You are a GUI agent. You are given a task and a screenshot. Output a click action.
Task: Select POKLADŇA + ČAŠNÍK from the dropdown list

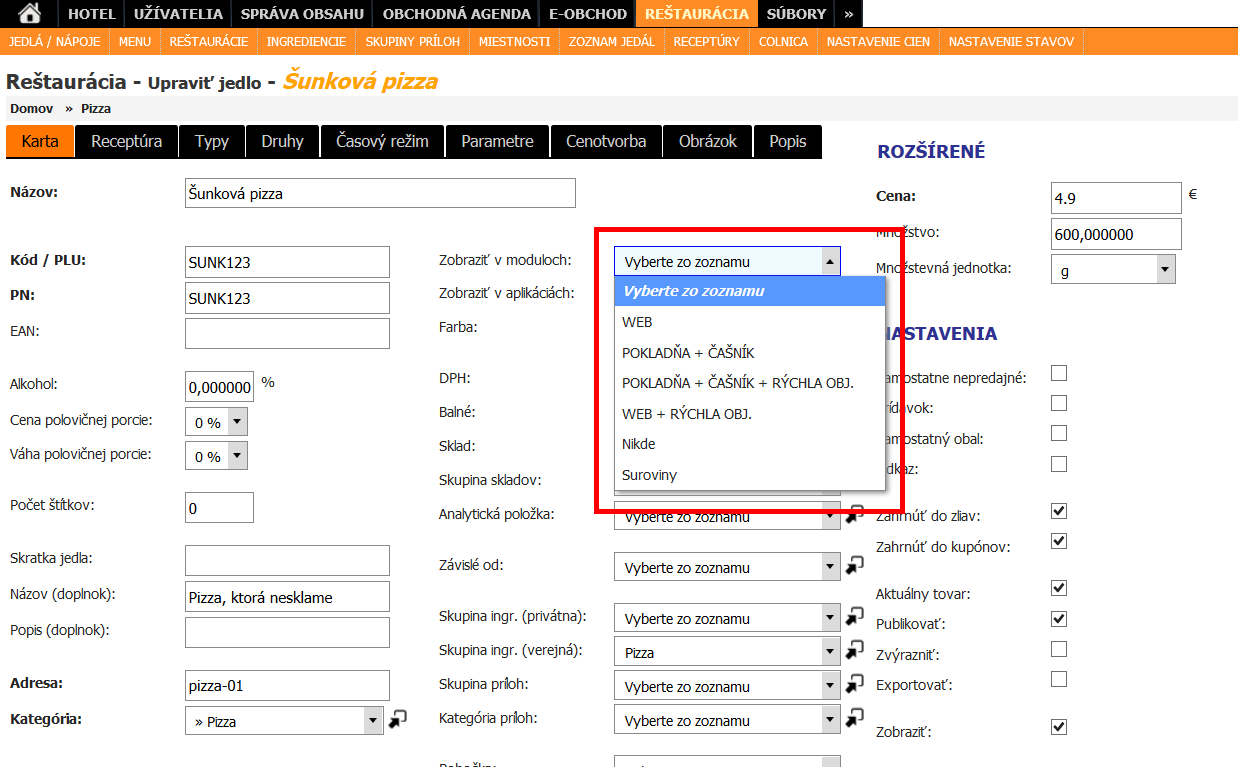pos(688,353)
